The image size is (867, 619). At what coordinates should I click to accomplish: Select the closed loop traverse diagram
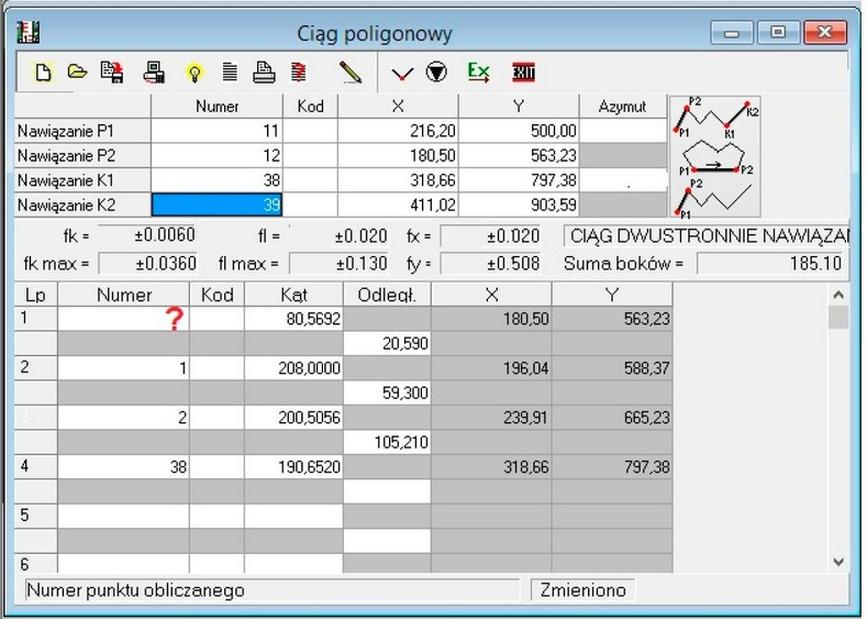point(716,162)
